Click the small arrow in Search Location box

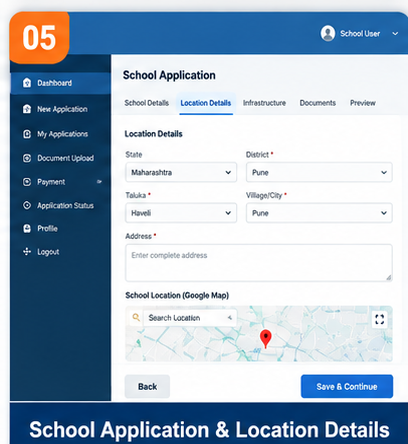coord(230,318)
